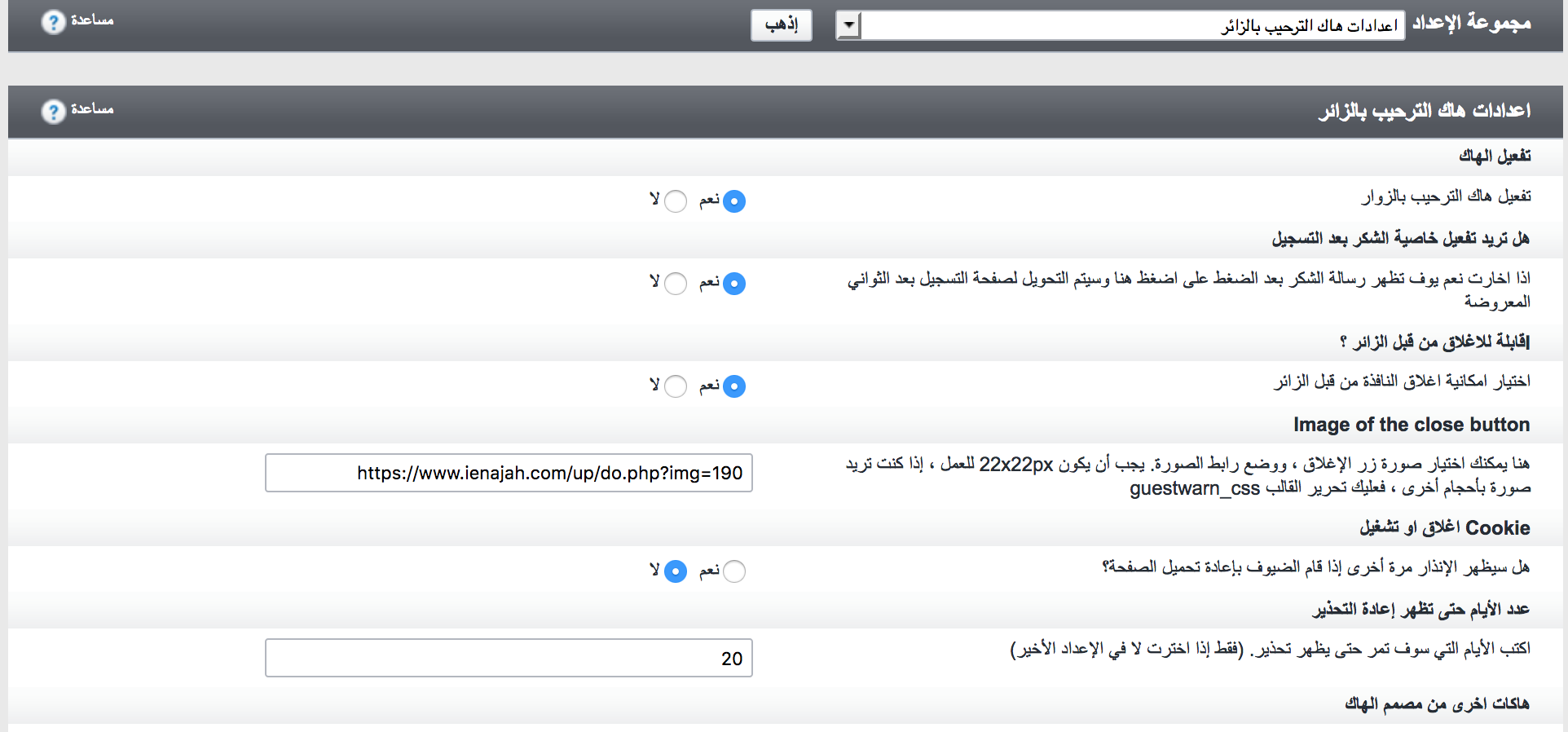1568x732 pixels.
Task: Select لا for تفعيل هاك الترحيب بالزوار
Action: pyautogui.click(x=676, y=201)
